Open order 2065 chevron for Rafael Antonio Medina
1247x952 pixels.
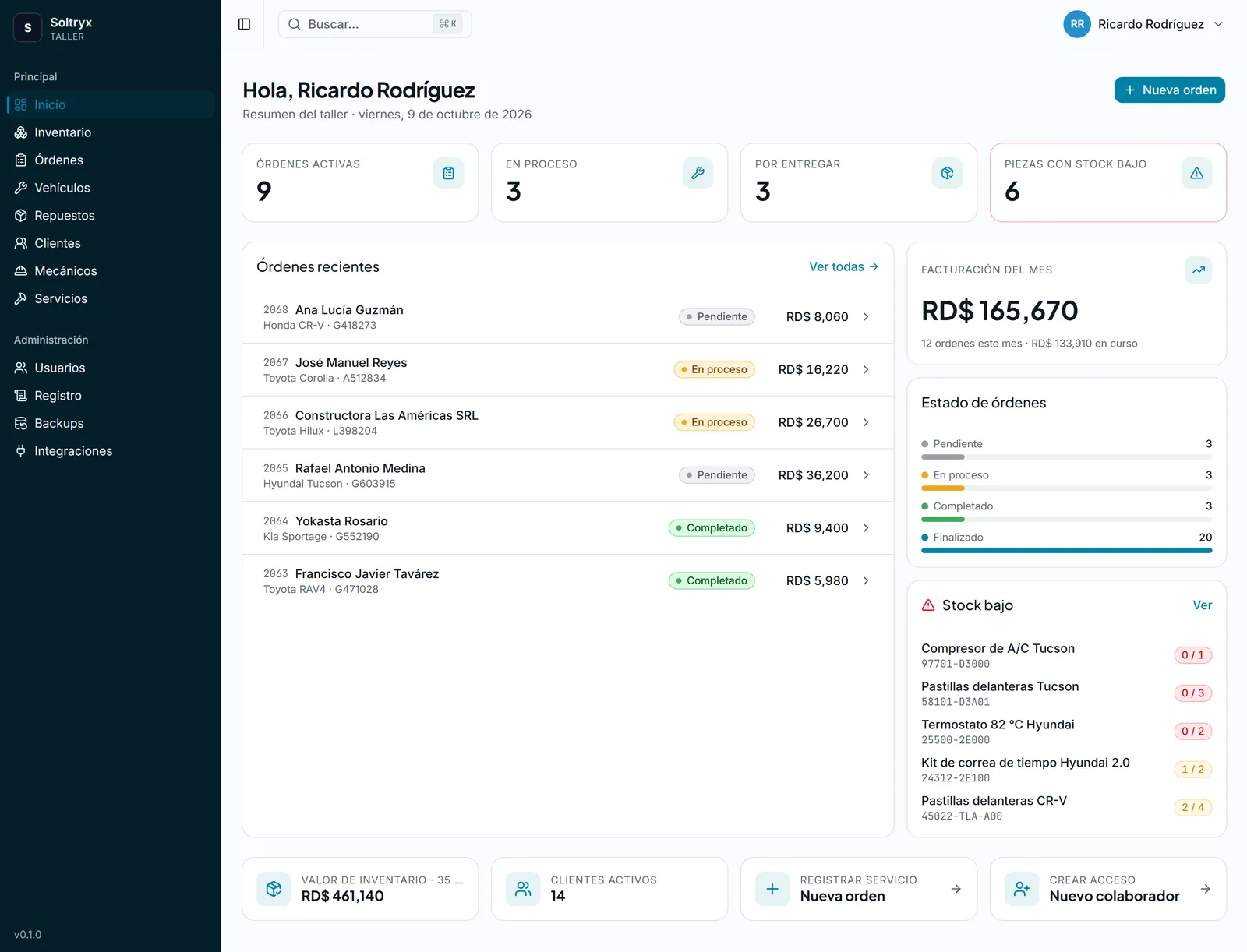click(x=866, y=475)
